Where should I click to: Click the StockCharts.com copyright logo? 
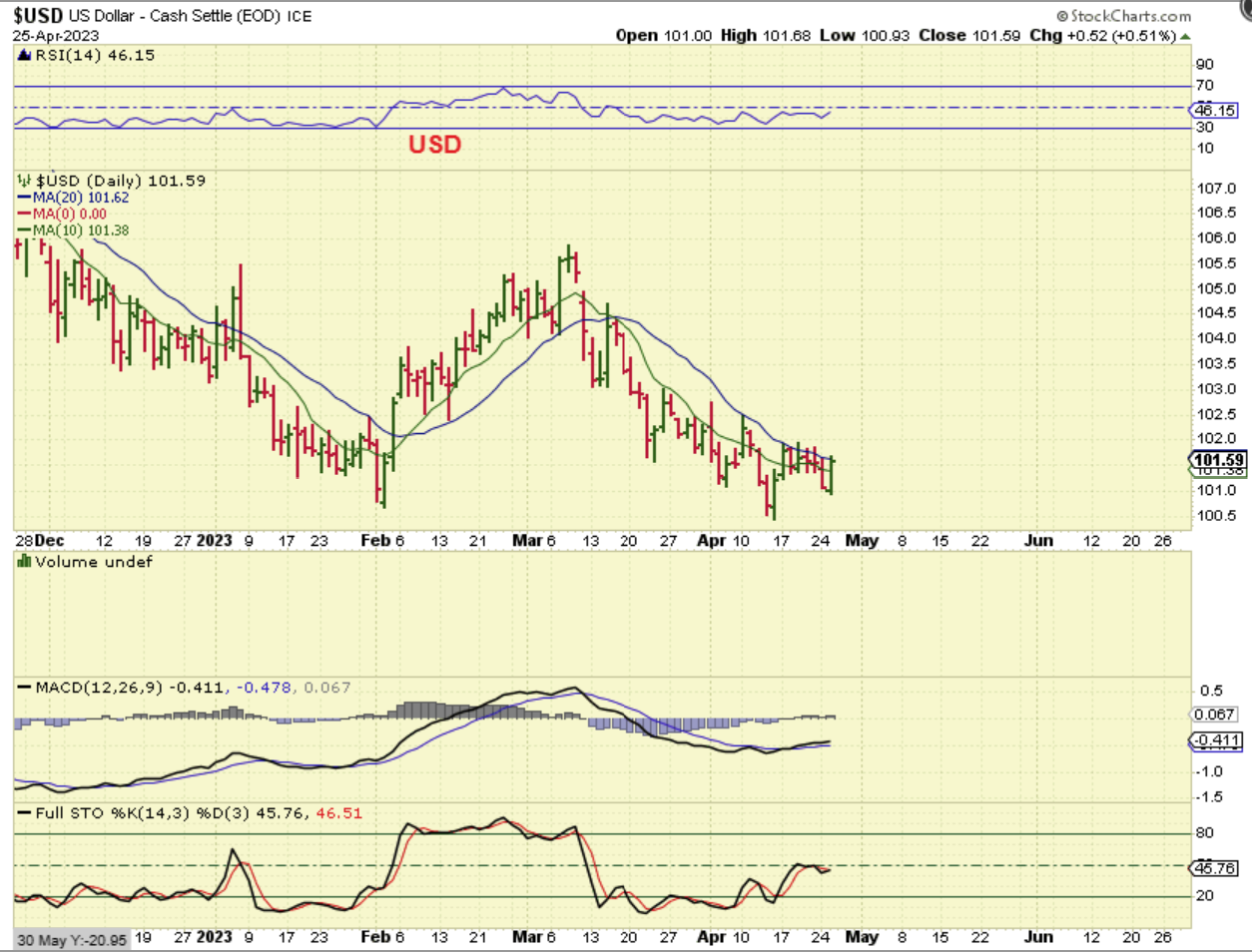(1123, 16)
